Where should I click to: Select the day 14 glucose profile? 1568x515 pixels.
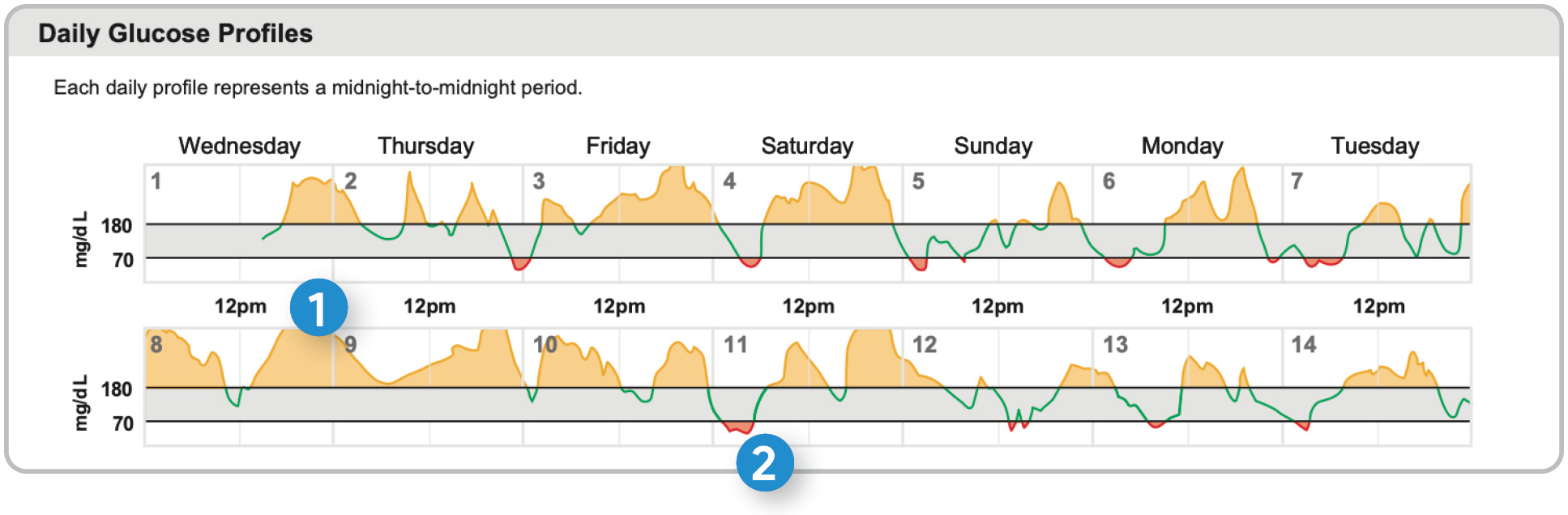1377,387
